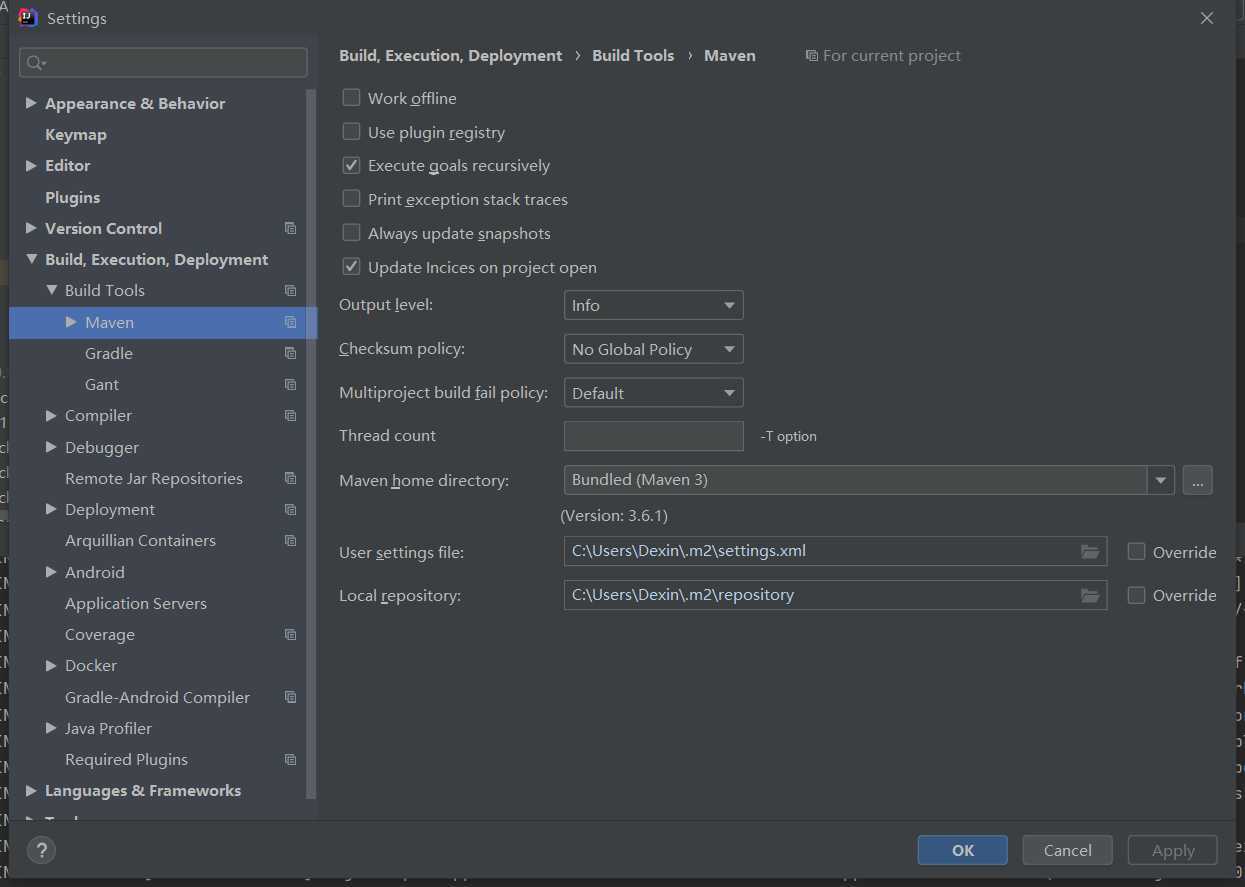
Task: Check Override for Local repository
Action: 1136,595
